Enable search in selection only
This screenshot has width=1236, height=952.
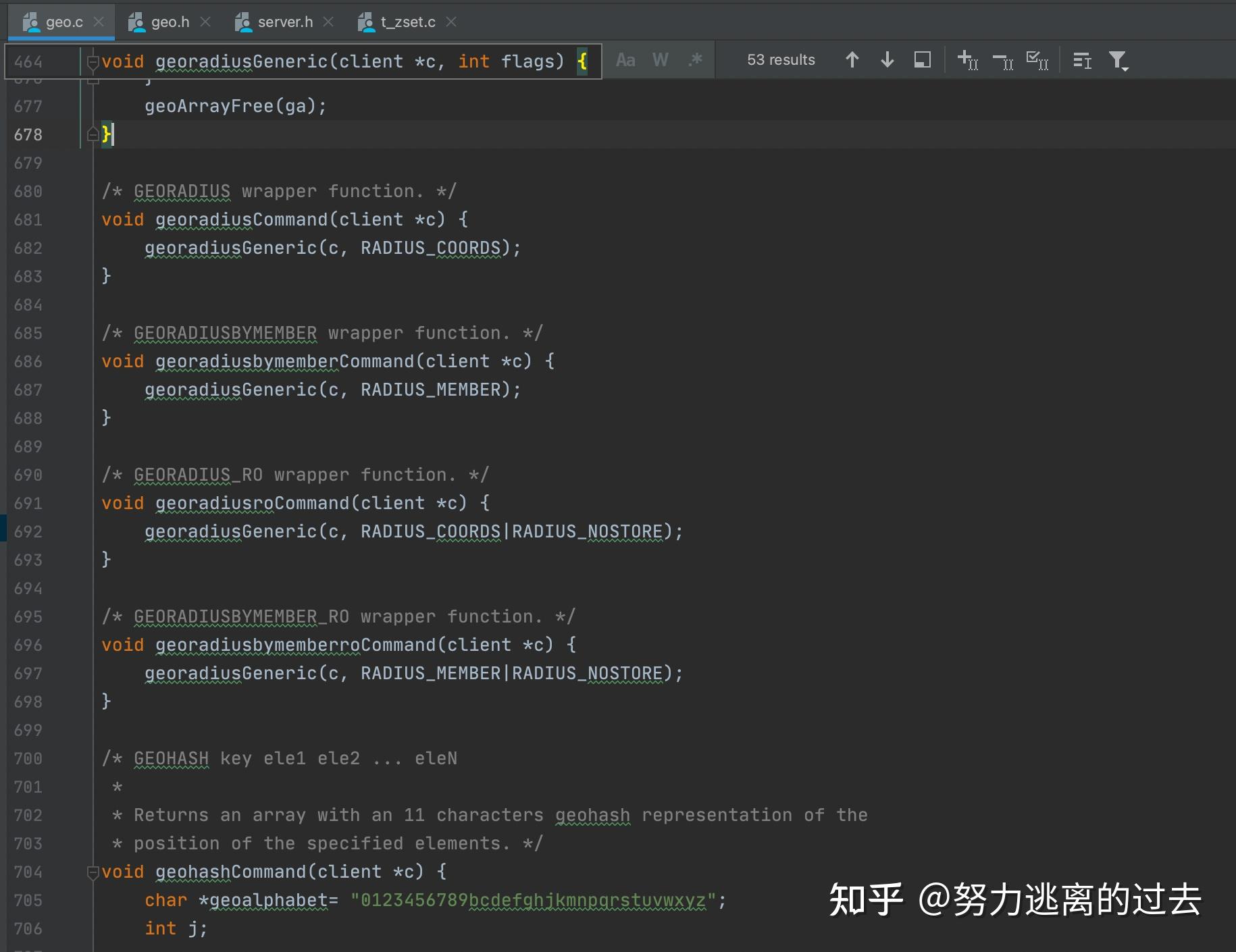click(x=921, y=60)
